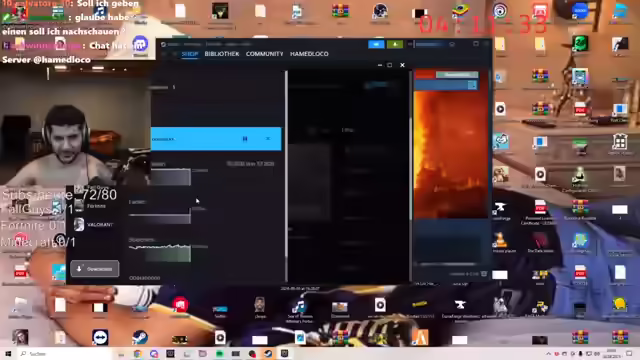Open the Avast-style orange desktop icon
640x360 pixels.
pyautogui.click(x=420, y=338)
